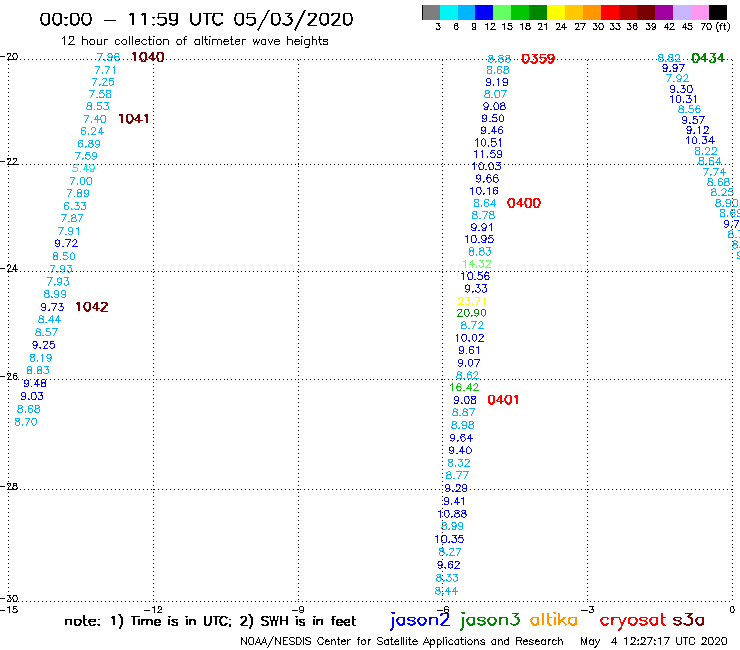The width and height of the screenshot is (740, 650).
Task: Click the yellow 23.71 wave height value
Action: click(x=472, y=301)
